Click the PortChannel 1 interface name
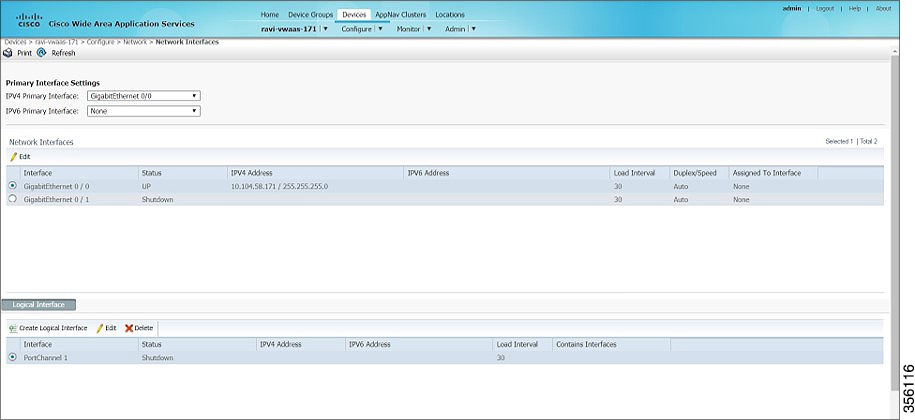This screenshot has width=915, height=420. point(46,358)
